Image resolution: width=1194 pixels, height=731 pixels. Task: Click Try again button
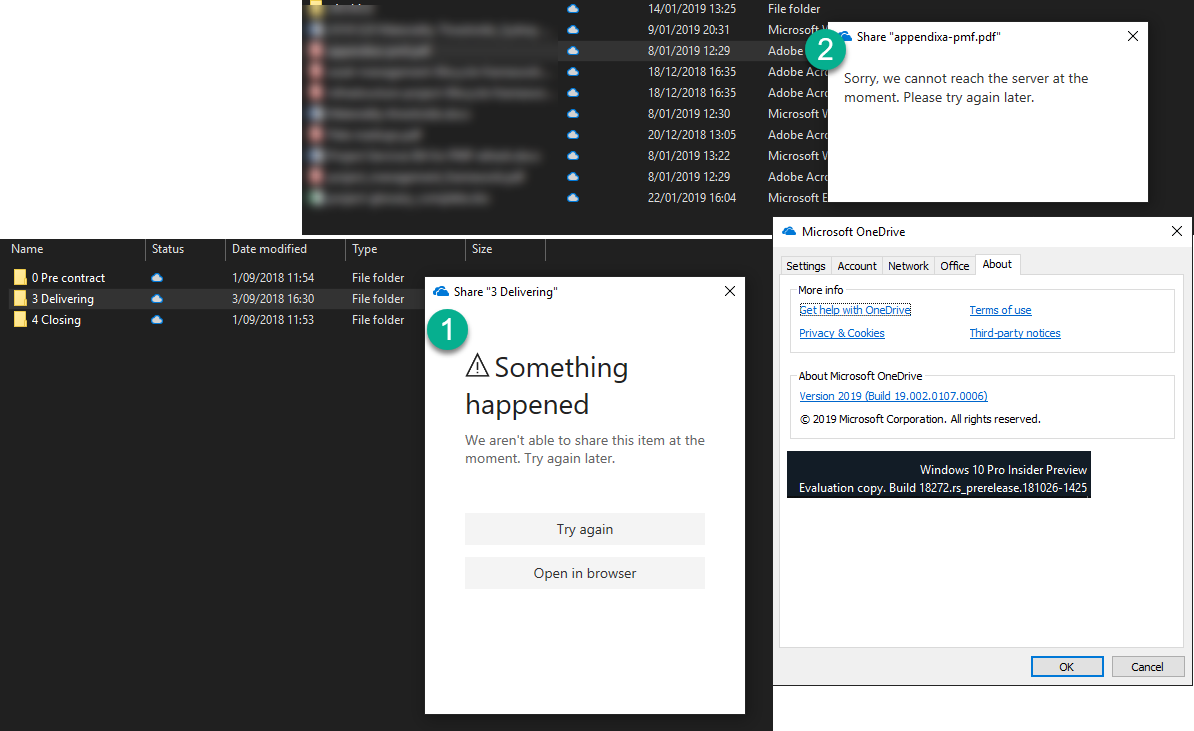tap(585, 529)
